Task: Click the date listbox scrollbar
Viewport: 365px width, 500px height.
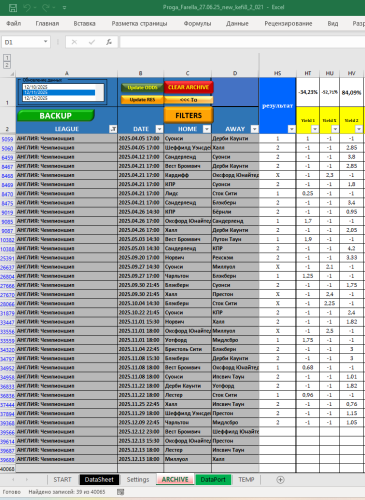Action: [99, 92]
